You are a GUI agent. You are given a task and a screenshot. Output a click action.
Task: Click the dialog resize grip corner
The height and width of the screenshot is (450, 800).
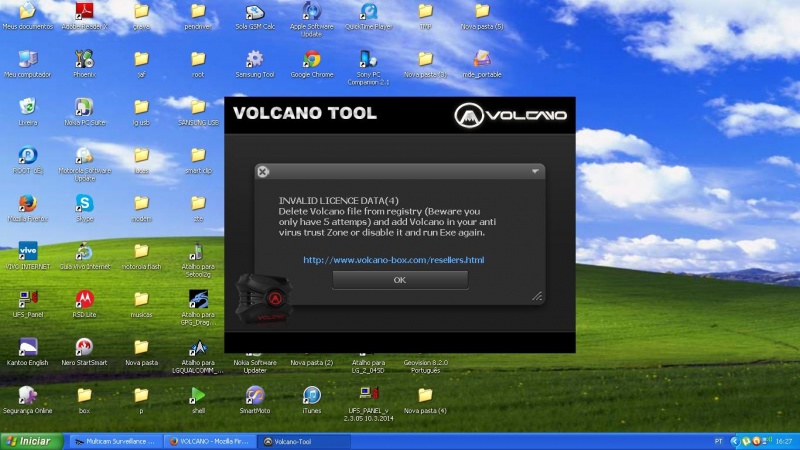[x=537, y=296]
